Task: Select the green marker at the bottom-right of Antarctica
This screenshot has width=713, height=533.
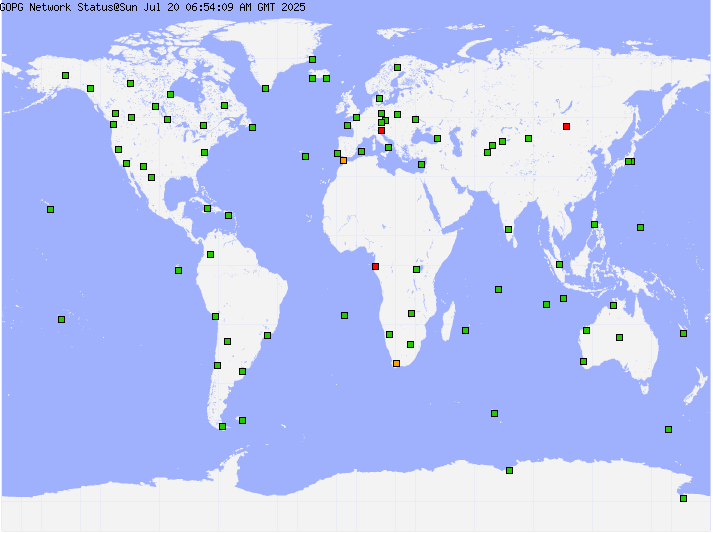Action: 683,498
